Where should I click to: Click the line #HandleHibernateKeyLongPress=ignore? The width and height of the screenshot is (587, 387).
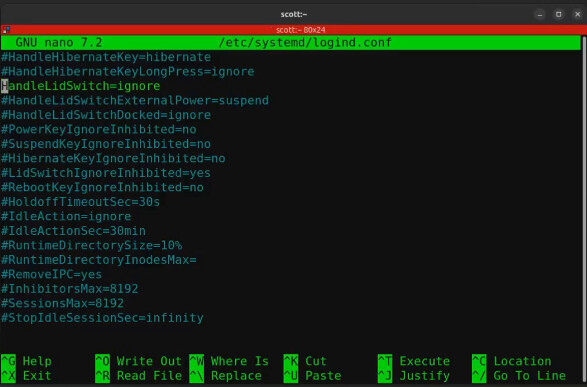128,72
